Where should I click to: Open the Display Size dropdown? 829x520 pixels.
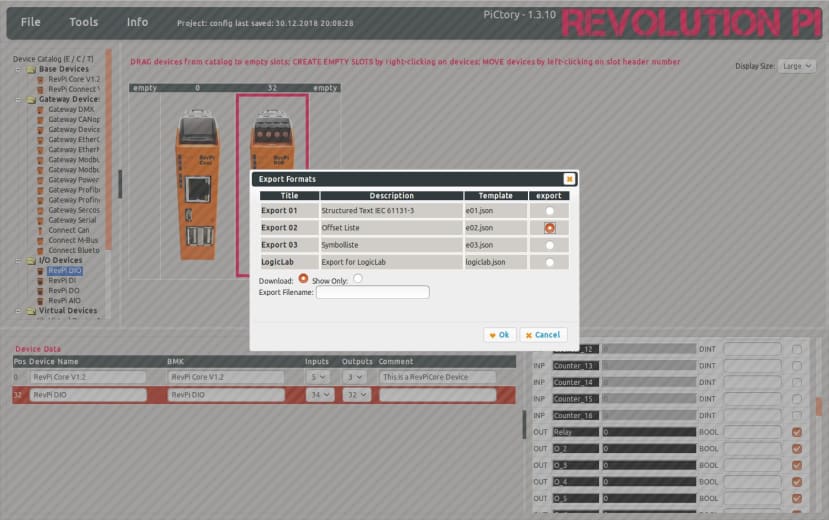[x=796, y=66]
